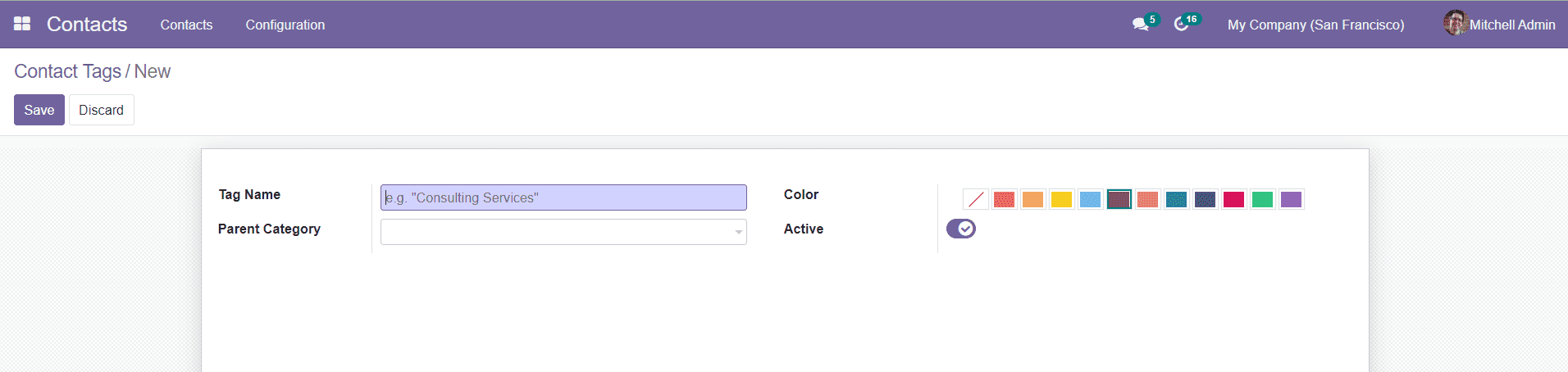
Task: Pick the yellow color swatch
Action: (x=1061, y=199)
